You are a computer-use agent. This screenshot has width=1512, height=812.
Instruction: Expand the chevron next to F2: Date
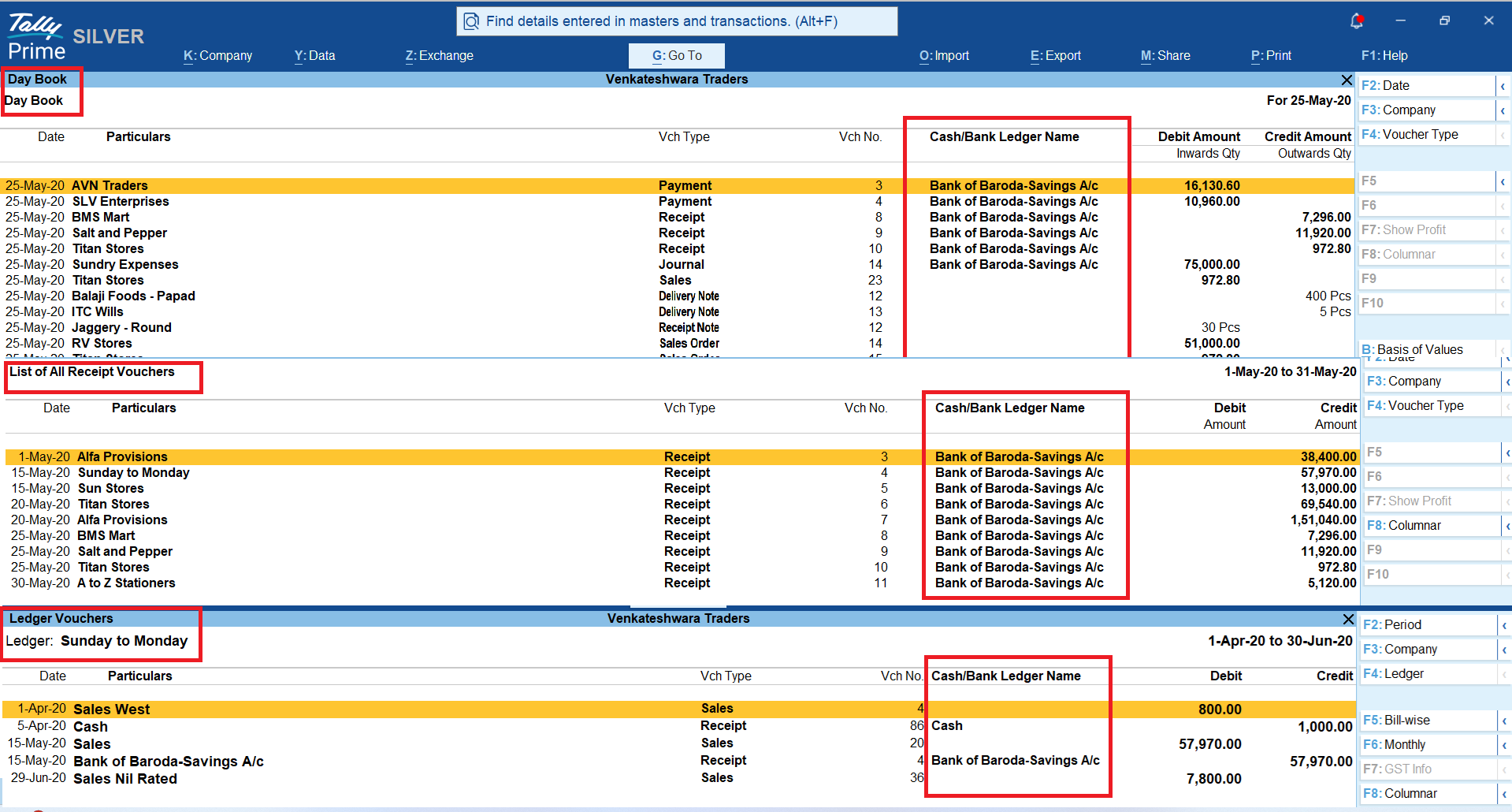click(1503, 86)
